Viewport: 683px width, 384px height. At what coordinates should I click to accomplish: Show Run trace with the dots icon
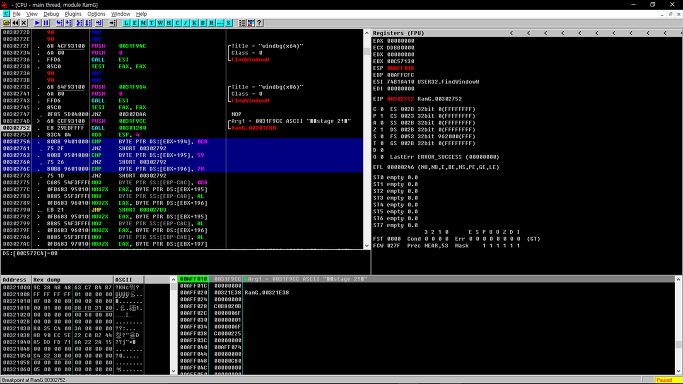220,23
